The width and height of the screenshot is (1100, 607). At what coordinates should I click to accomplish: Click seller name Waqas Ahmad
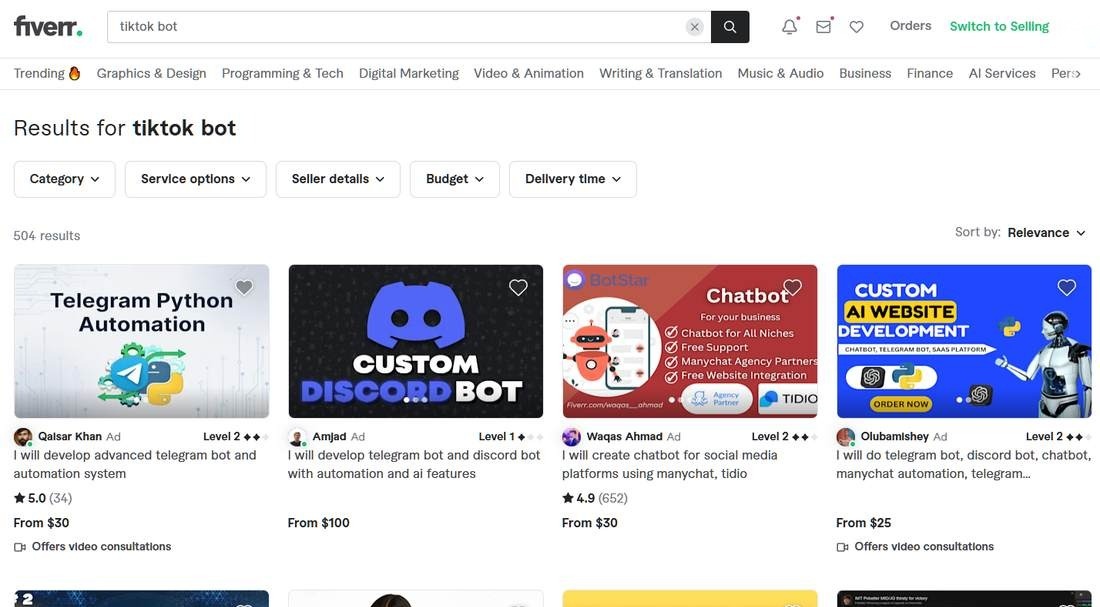coord(624,436)
